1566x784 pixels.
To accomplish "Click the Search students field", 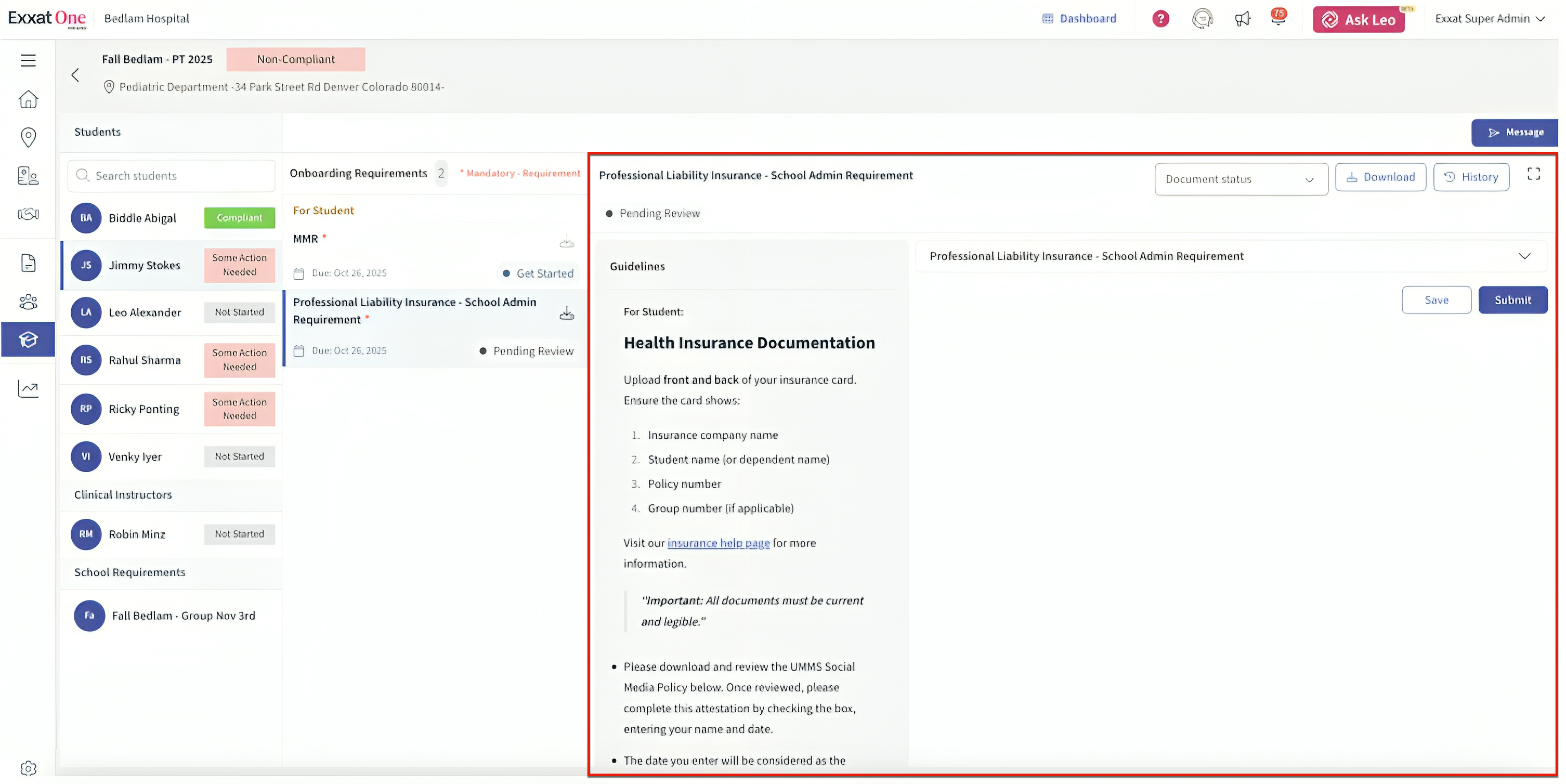I will click(x=172, y=176).
